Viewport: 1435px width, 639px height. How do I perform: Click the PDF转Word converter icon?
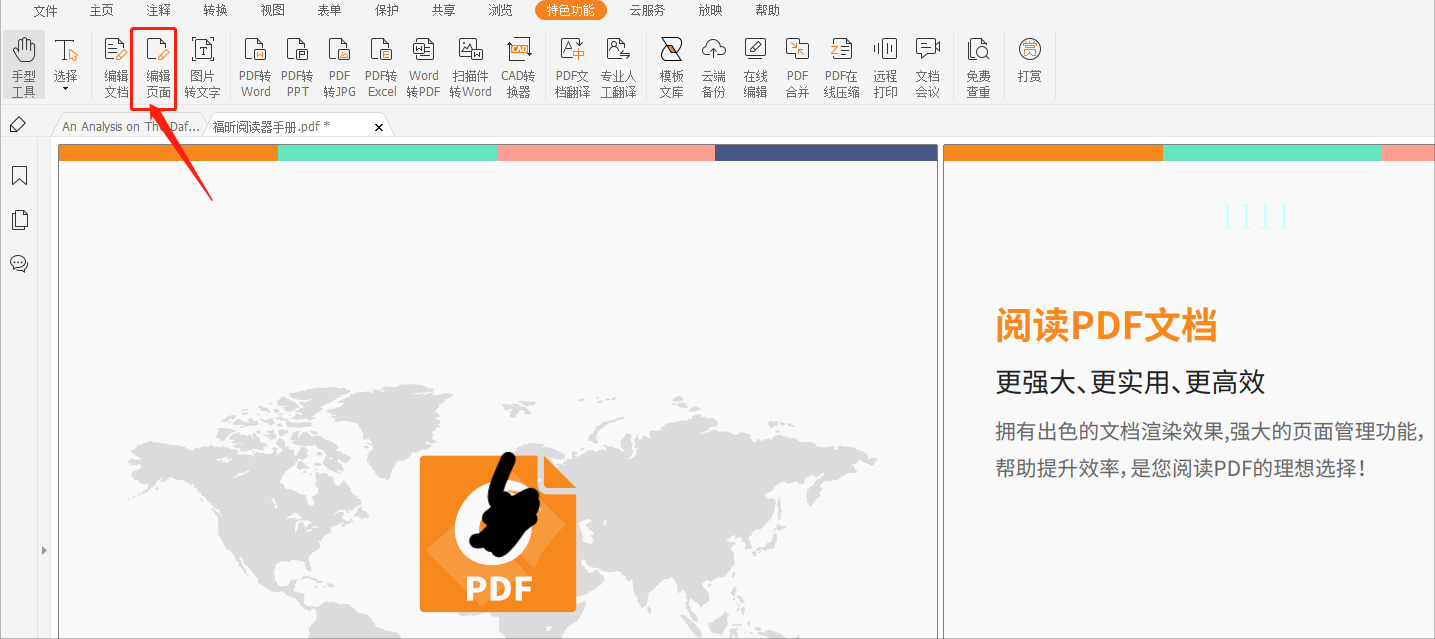255,67
